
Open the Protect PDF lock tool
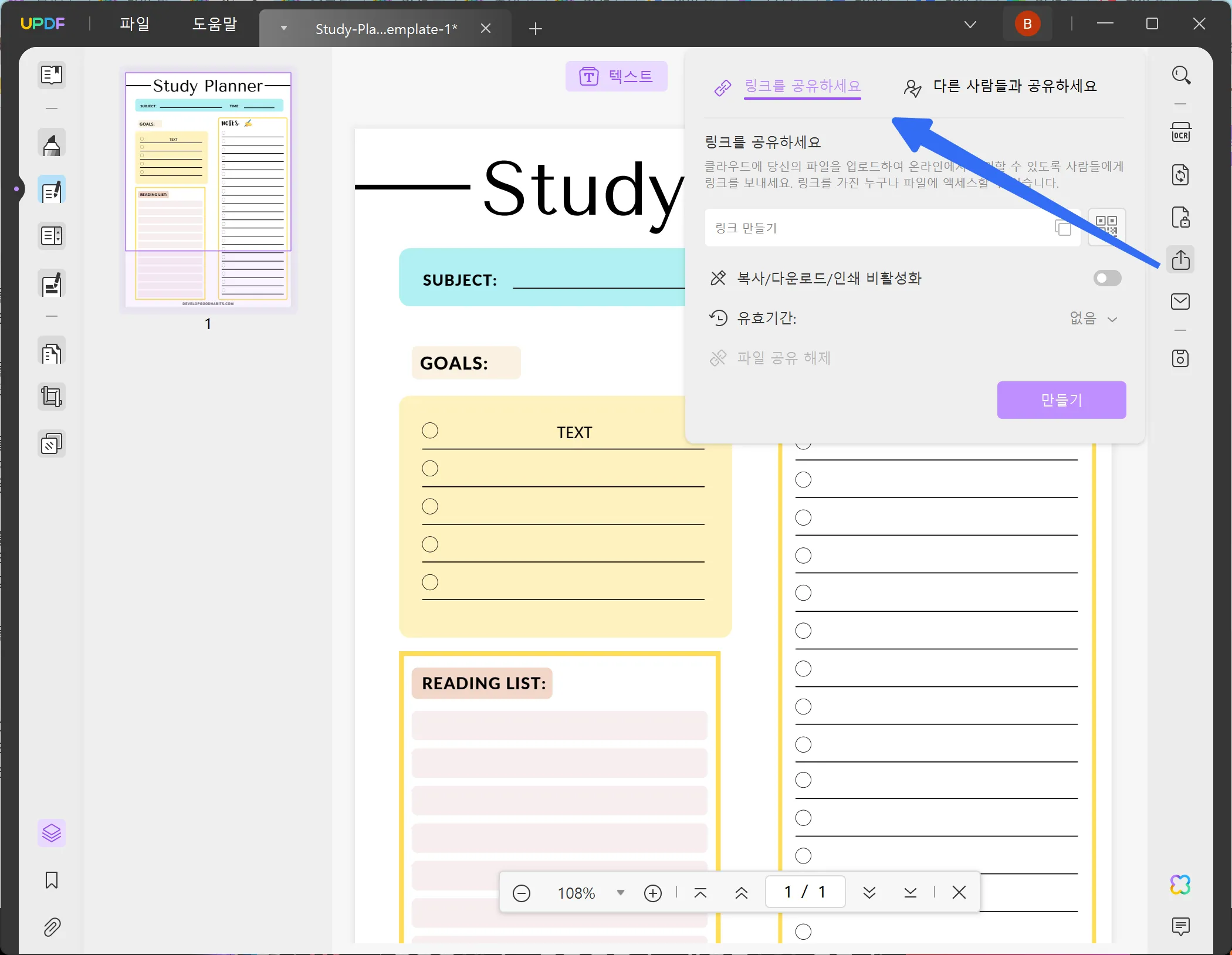[1181, 217]
